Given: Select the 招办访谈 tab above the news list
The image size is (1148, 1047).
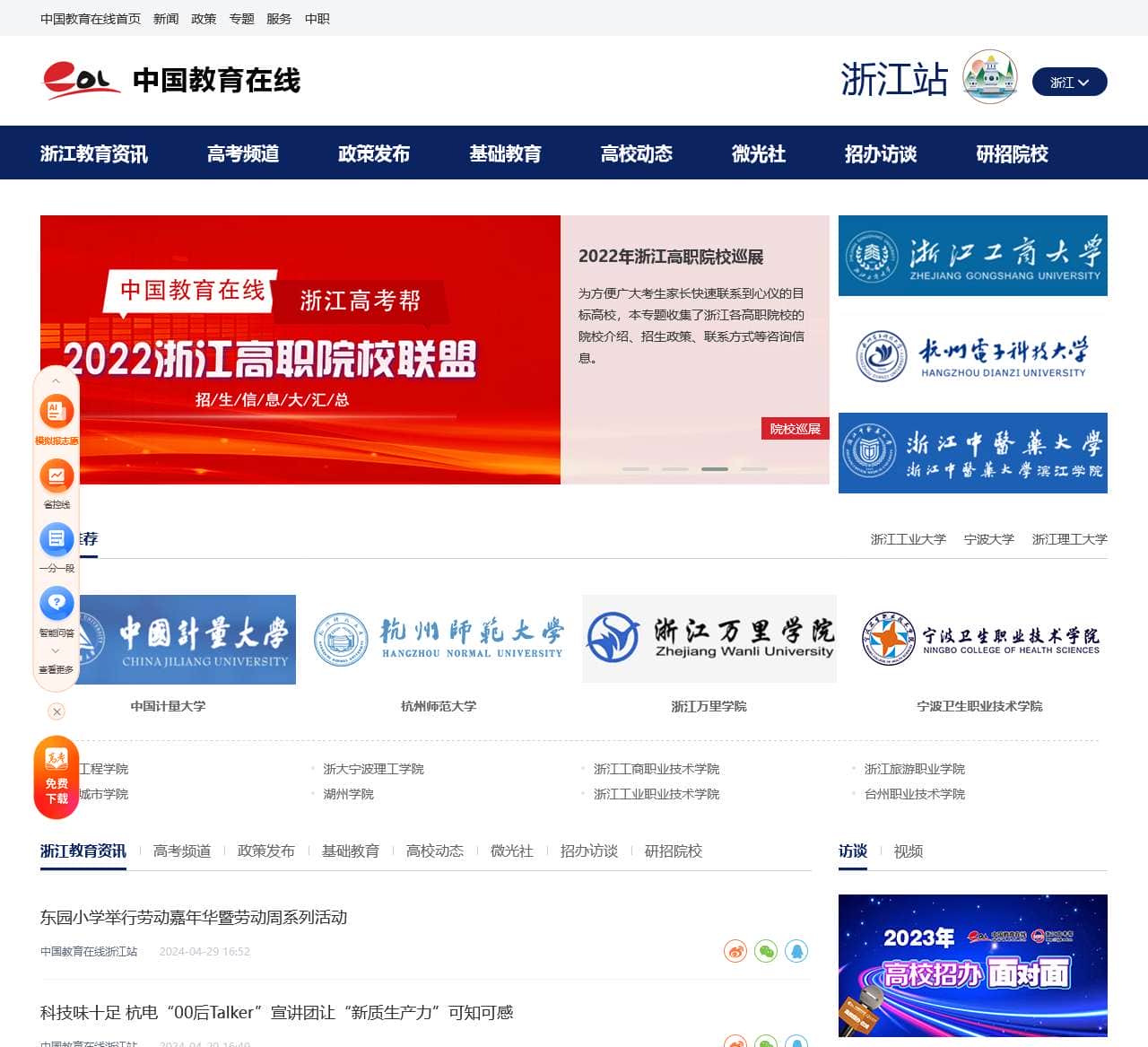Looking at the screenshot, I should click(589, 851).
